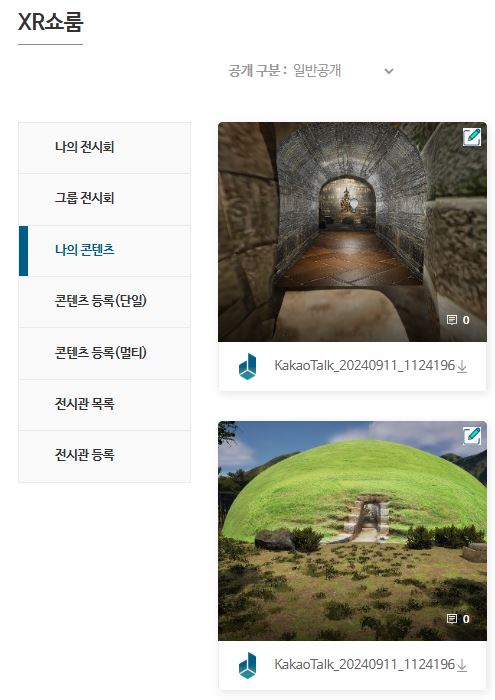Click comment count icon on tunnel image
Screen dimensions: 495x700
(x=452, y=320)
